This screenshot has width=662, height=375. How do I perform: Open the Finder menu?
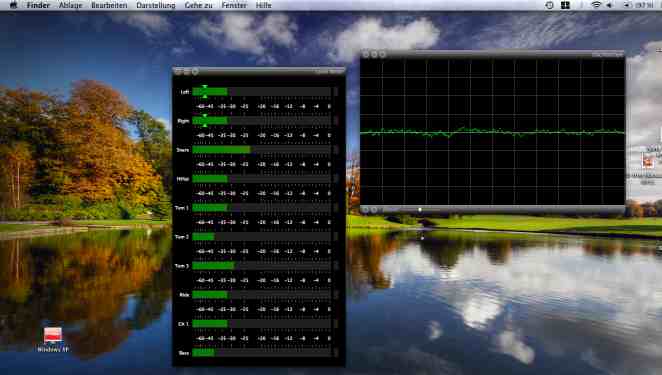click(38, 5)
